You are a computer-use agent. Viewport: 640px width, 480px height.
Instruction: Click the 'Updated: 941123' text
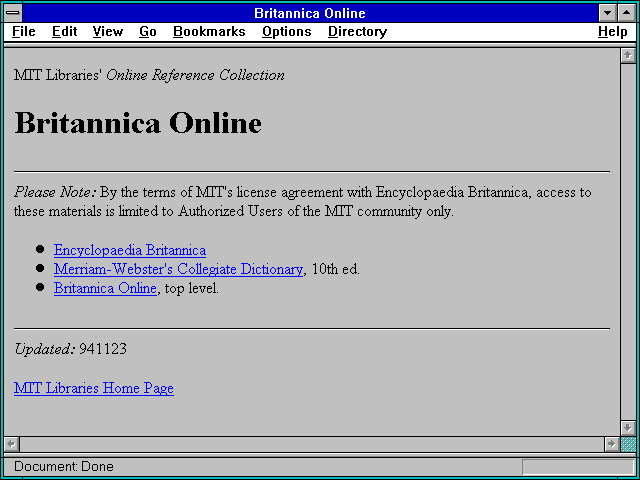coord(70,349)
